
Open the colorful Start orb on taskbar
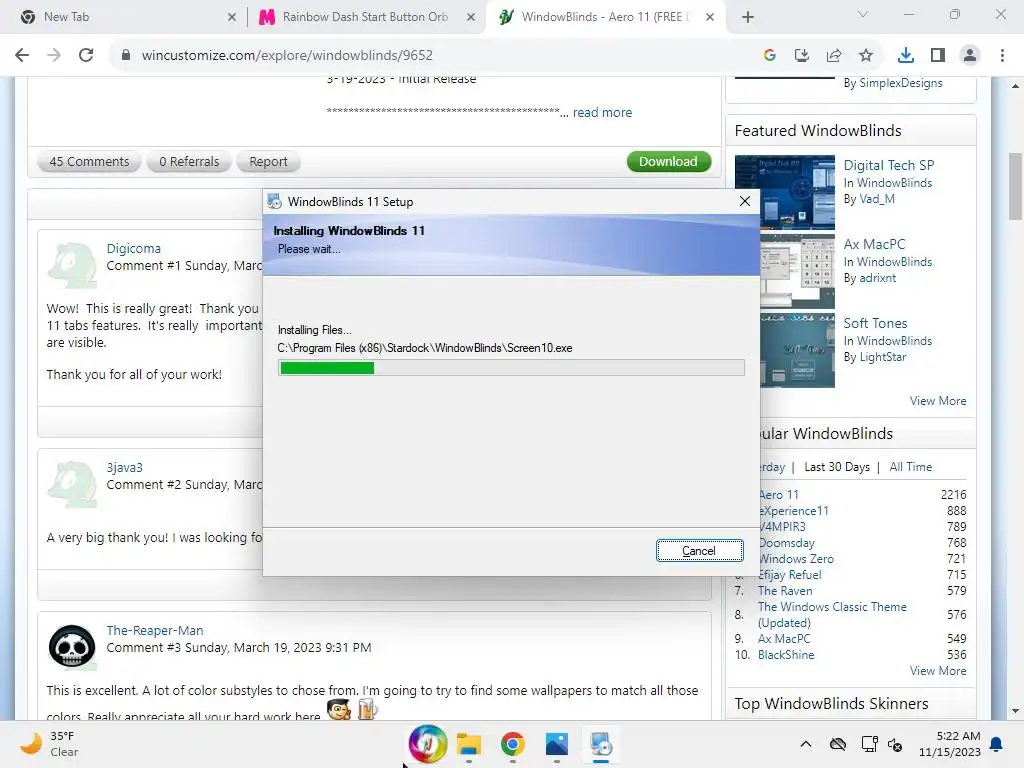427,744
